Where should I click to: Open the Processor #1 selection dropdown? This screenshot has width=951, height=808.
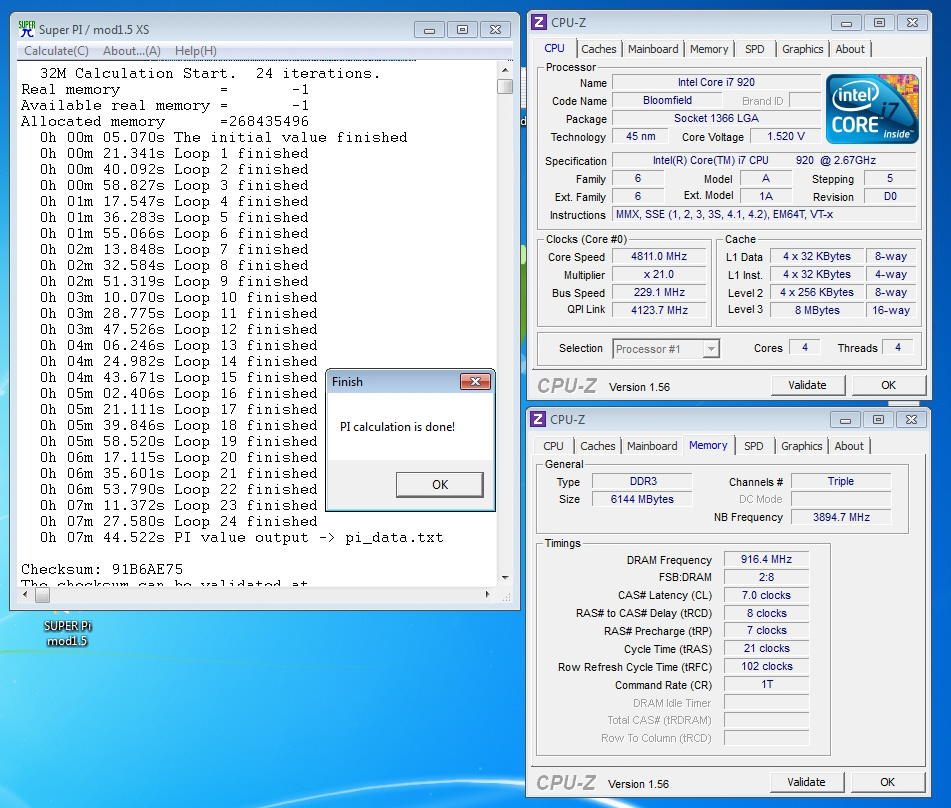pyautogui.click(x=711, y=349)
